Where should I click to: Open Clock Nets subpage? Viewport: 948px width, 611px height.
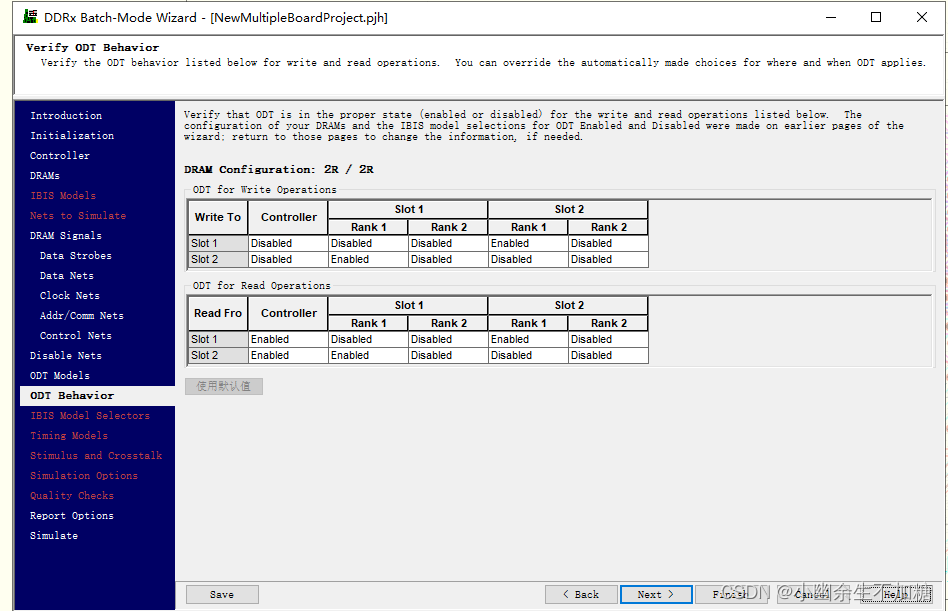click(70, 295)
